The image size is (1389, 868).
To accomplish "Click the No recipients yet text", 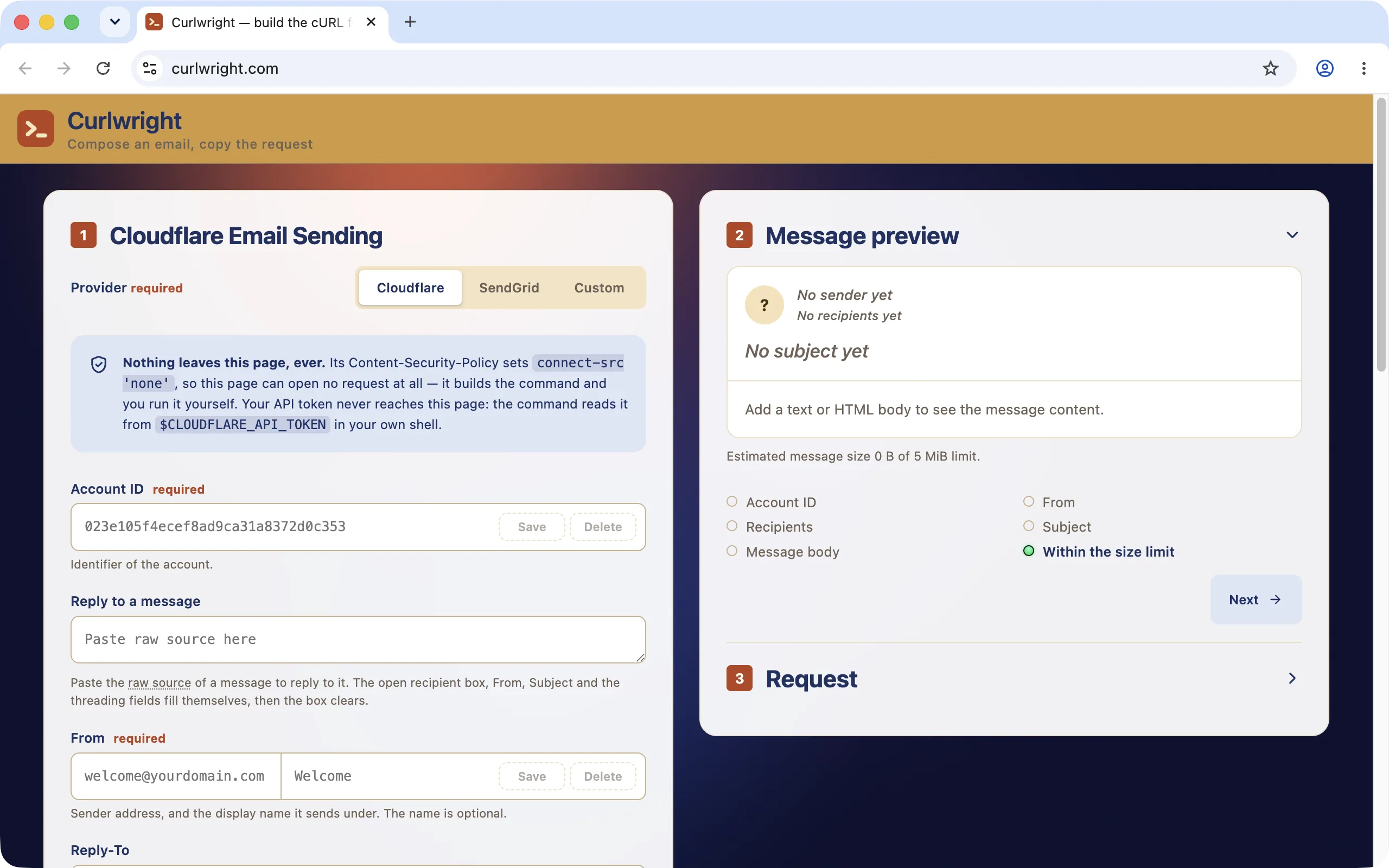I will click(849, 316).
